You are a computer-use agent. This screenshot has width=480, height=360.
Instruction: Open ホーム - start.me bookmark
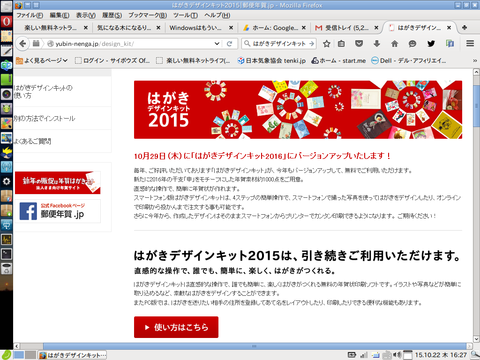click(338, 61)
